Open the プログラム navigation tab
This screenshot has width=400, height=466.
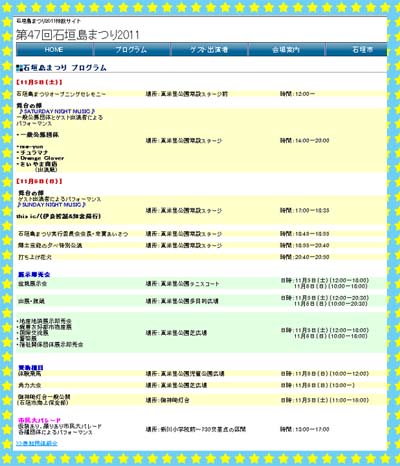(131, 50)
